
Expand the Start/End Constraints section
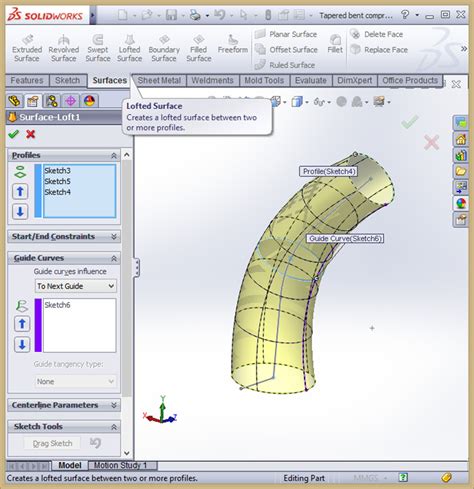(114, 237)
